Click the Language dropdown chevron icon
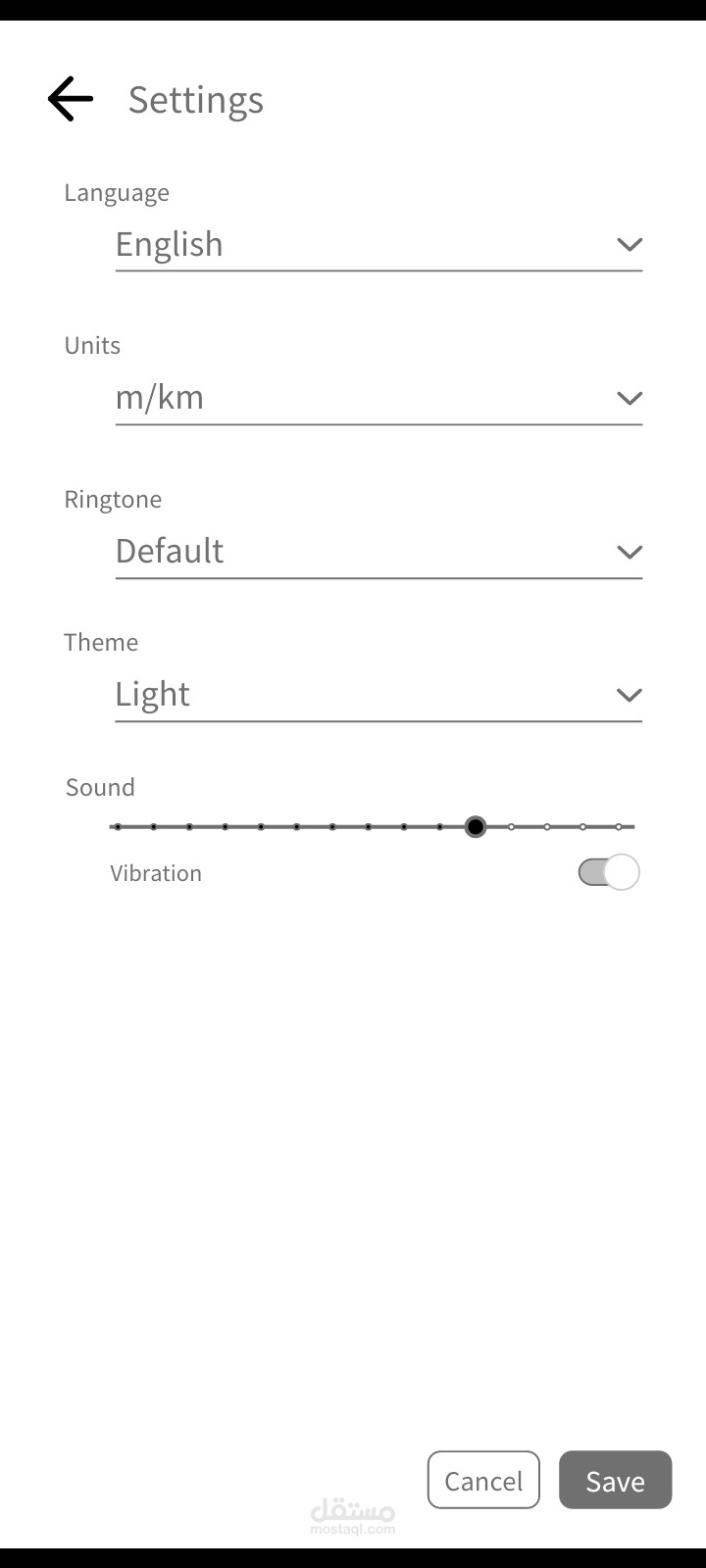The height and width of the screenshot is (1568, 706). point(629,244)
